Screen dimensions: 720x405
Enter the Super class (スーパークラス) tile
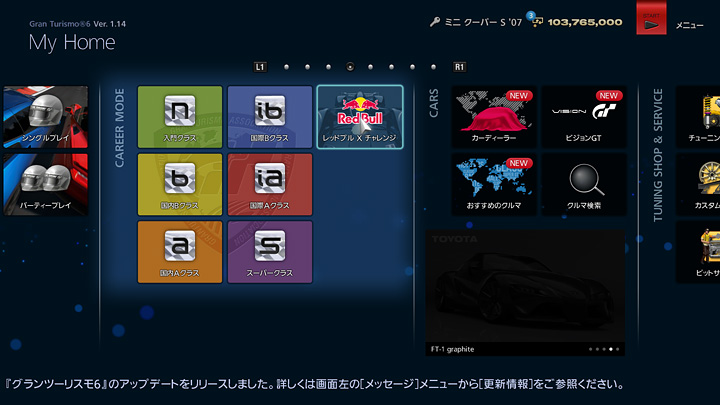[x=270, y=252]
